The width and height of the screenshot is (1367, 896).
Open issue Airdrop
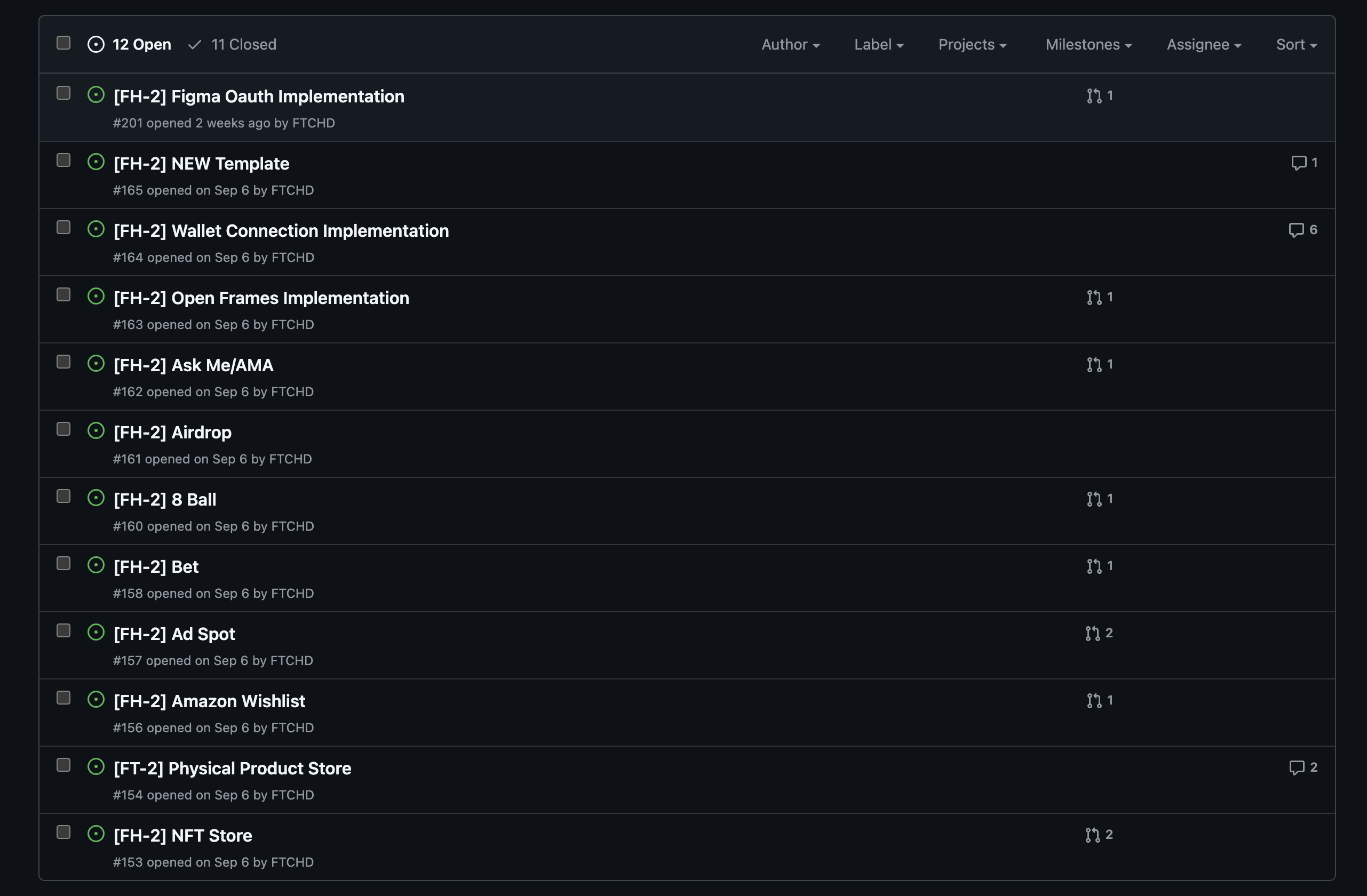[x=173, y=431]
